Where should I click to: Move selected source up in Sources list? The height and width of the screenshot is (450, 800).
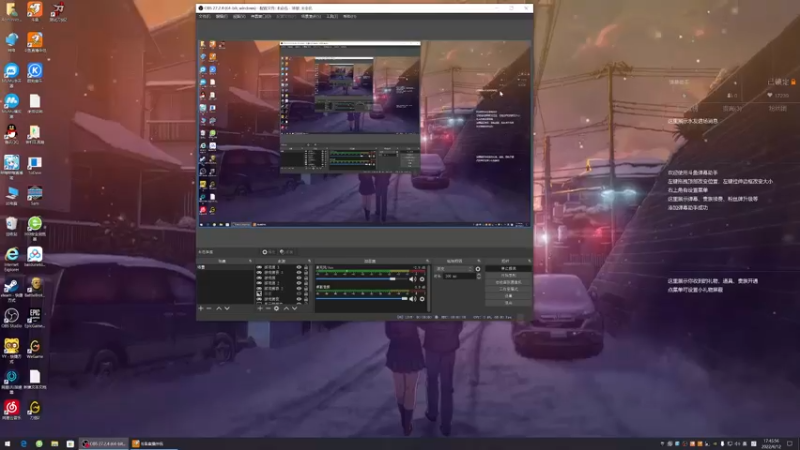[x=286, y=308]
